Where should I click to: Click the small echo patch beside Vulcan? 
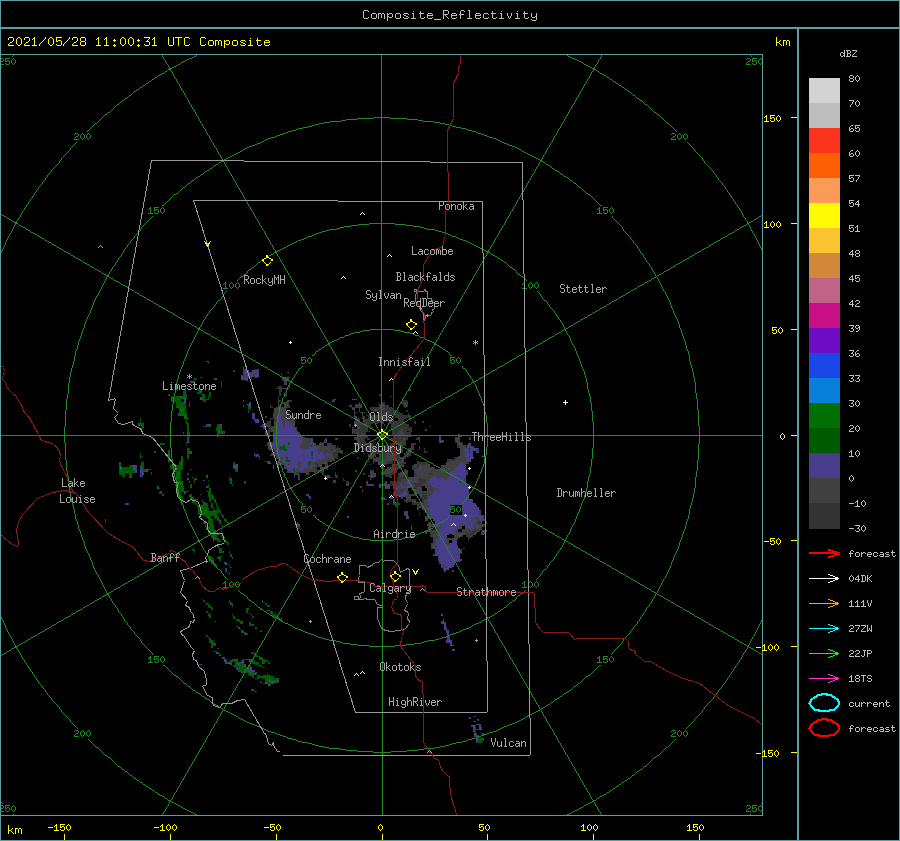coord(476,730)
